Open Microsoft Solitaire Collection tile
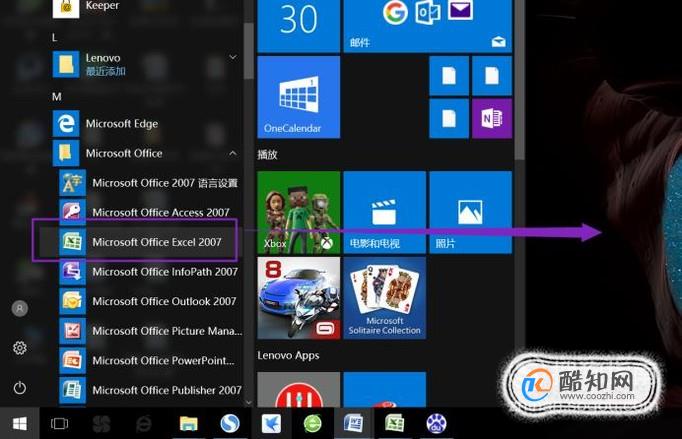The image size is (682, 439). coord(384,298)
